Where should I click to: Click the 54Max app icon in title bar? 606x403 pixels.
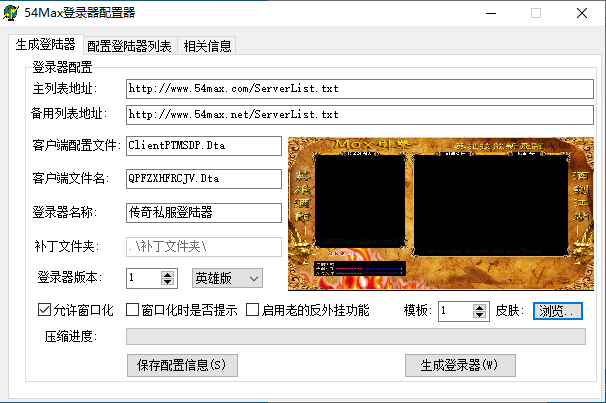coord(12,13)
